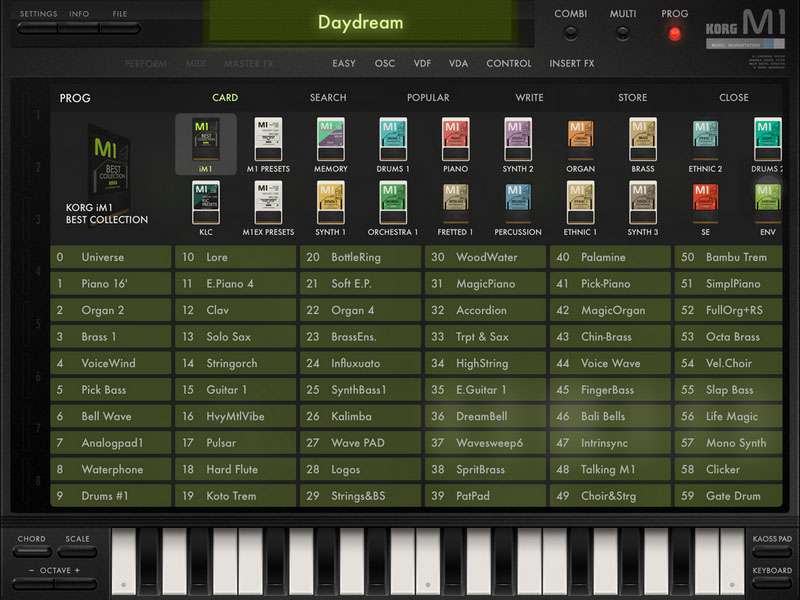Select the PERCUSSION card icon
This screenshot has height=600, width=800.
518,203
